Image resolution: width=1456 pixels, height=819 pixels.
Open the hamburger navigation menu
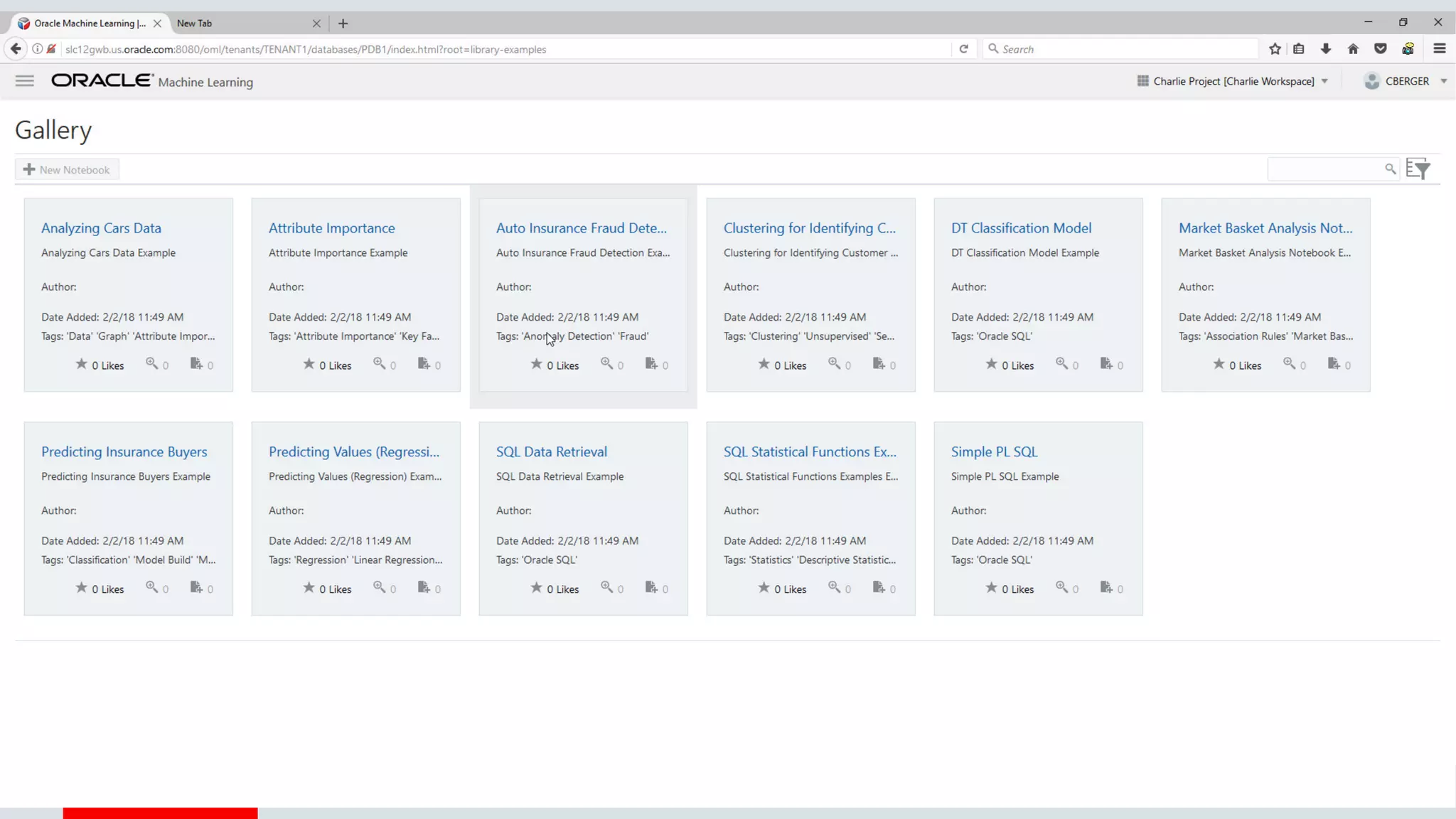tap(24, 81)
